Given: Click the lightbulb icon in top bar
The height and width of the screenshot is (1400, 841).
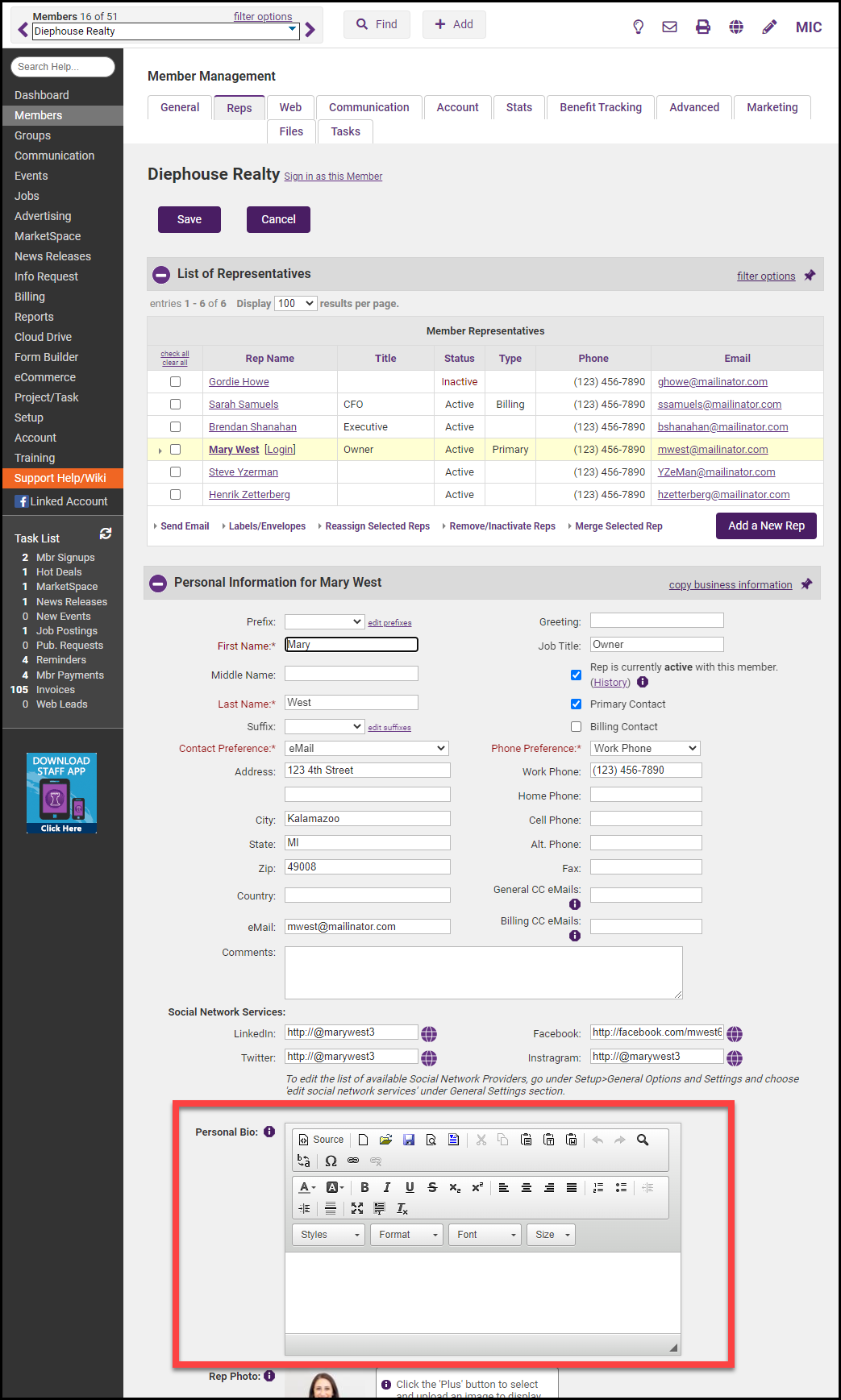Looking at the screenshot, I should (x=638, y=27).
